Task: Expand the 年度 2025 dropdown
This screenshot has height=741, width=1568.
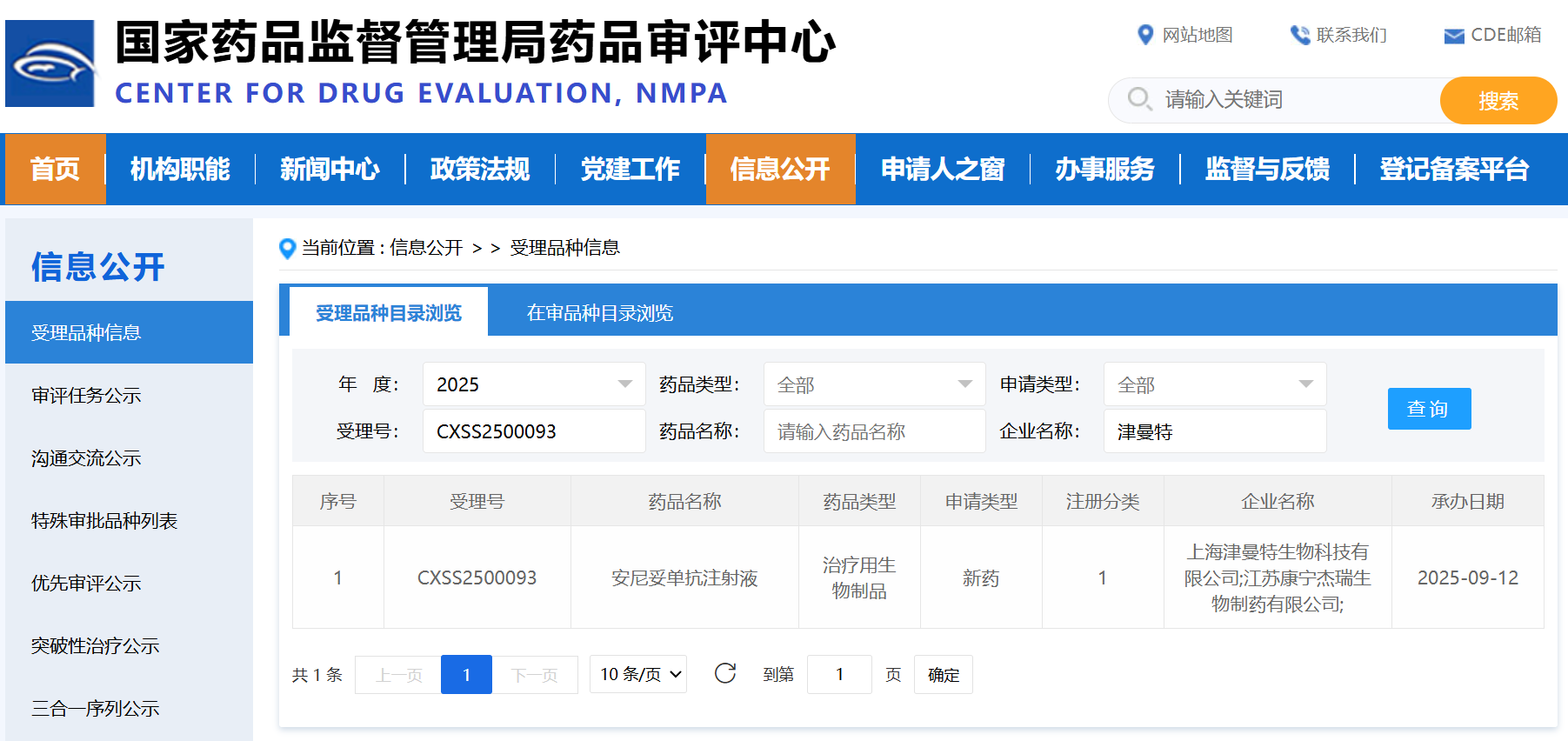Action: pos(534,384)
